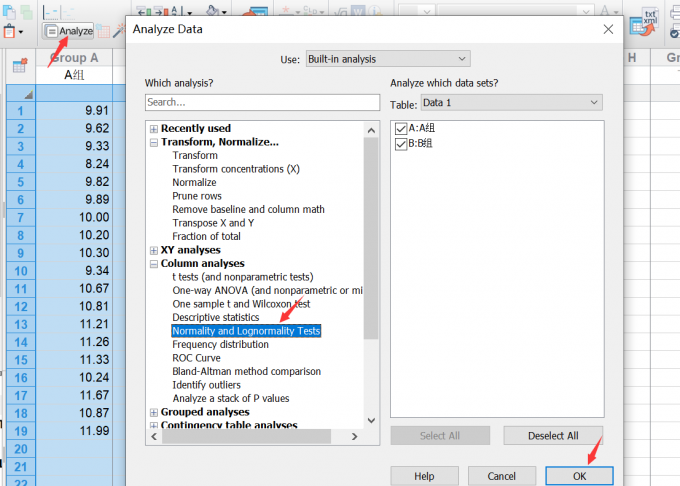Select the Transform analysis
The width and height of the screenshot is (680, 486).
point(195,155)
